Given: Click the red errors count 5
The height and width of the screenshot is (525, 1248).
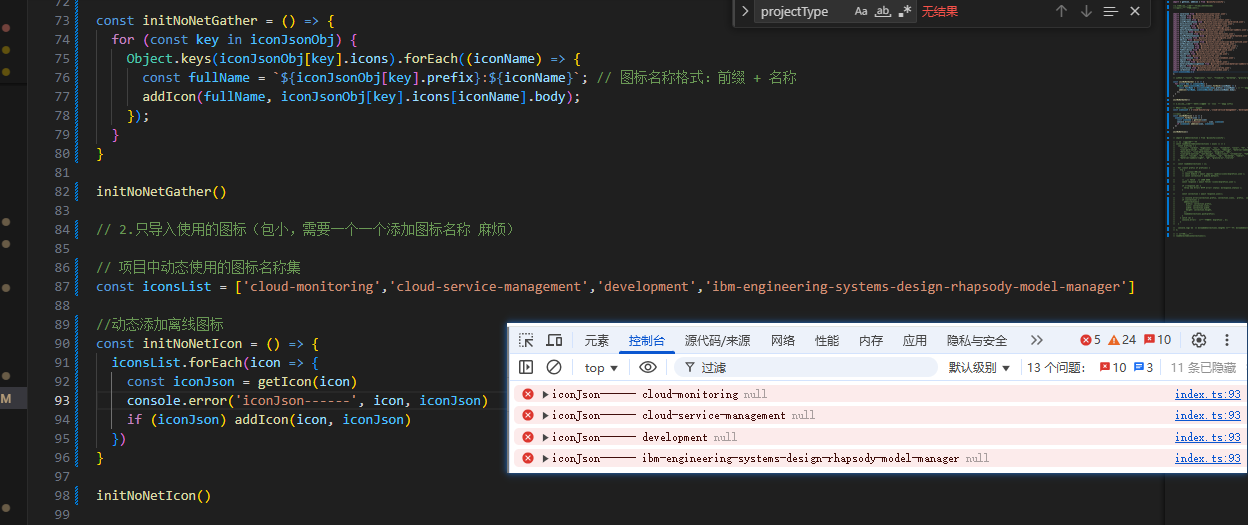Looking at the screenshot, I should tap(1090, 340).
